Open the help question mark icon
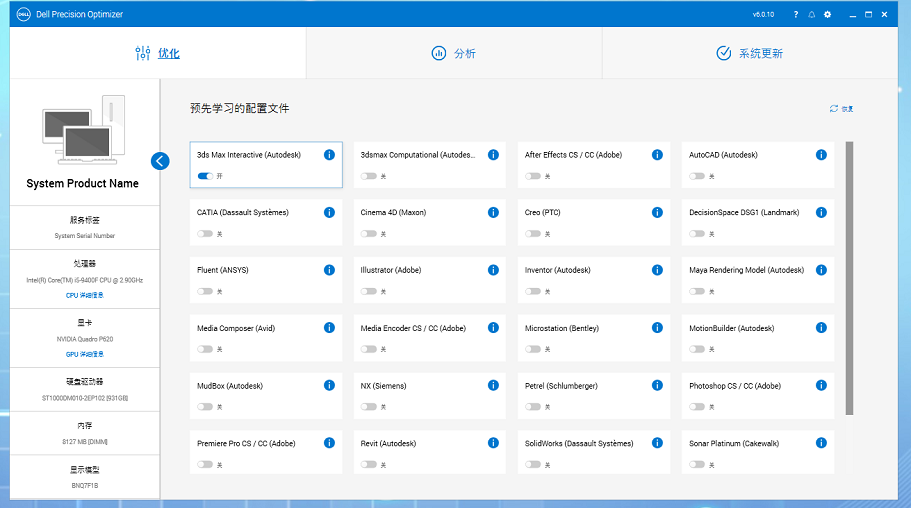 pyautogui.click(x=795, y=15)
